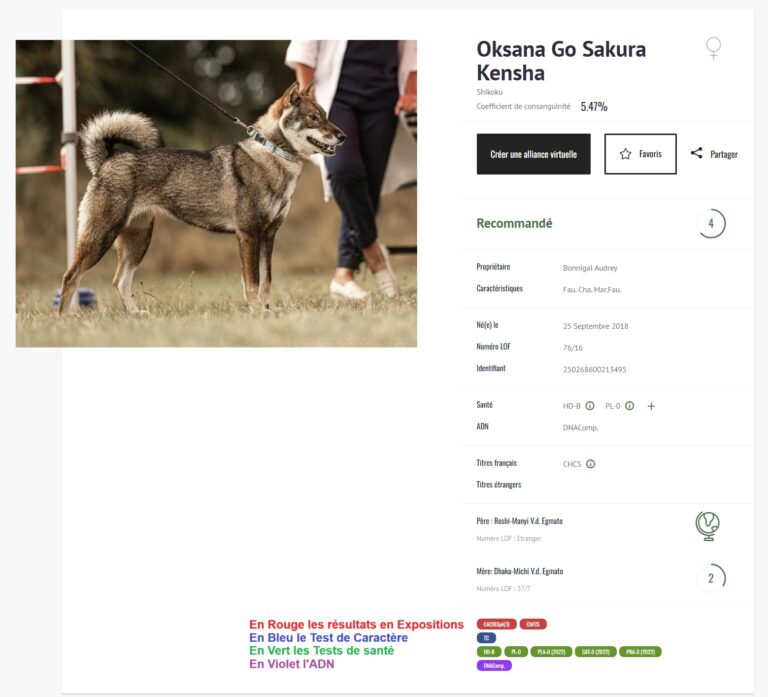The width and height of the screenshot is (768, 697).
Task: Click info icon beside CHCS title
Action: tap(591, 464)
